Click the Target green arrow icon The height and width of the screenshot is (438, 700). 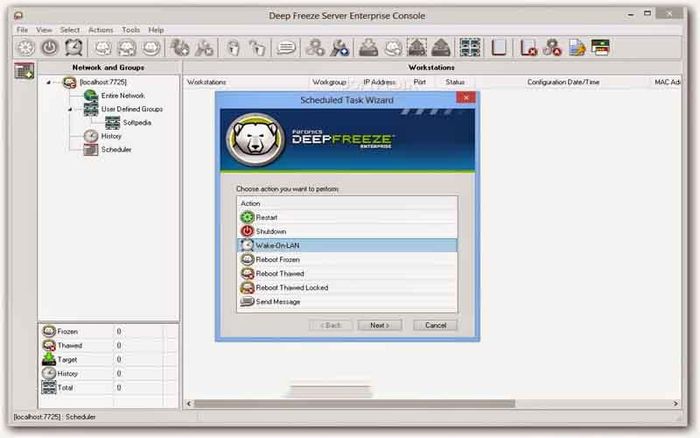coord(49,359)
